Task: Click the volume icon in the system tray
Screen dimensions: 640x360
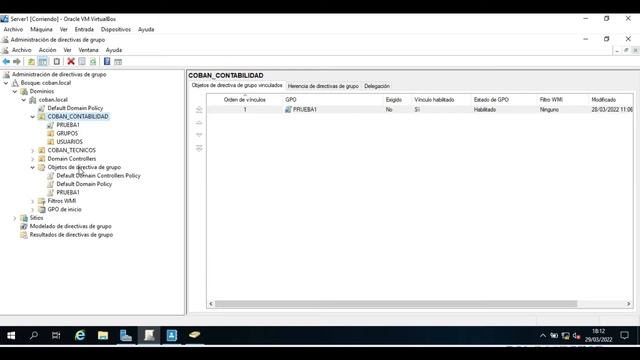Action: pyautogui.click(x=576, y=336)
